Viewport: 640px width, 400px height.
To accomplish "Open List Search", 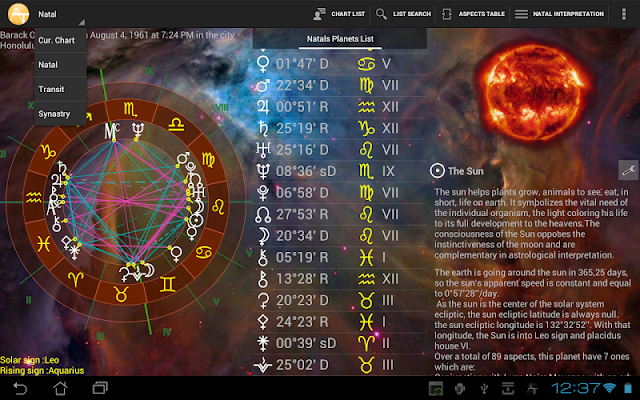I will [403, 14].
